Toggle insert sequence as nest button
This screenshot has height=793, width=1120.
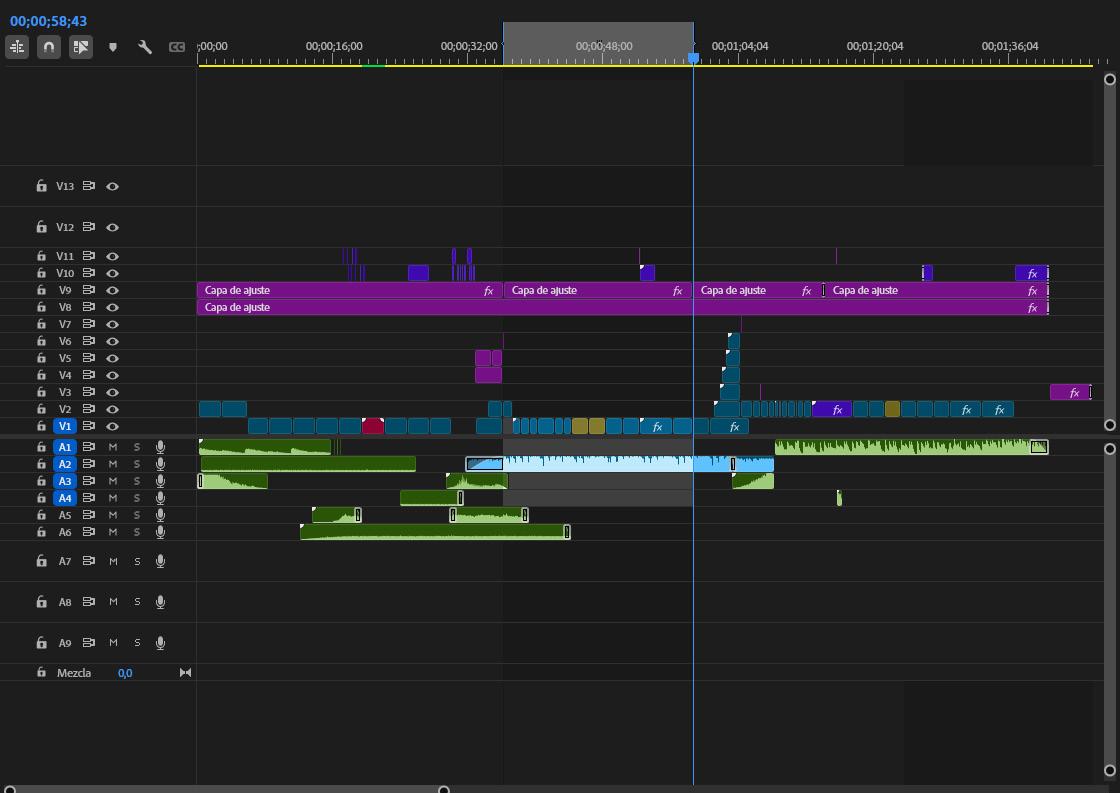click(17, 47)
